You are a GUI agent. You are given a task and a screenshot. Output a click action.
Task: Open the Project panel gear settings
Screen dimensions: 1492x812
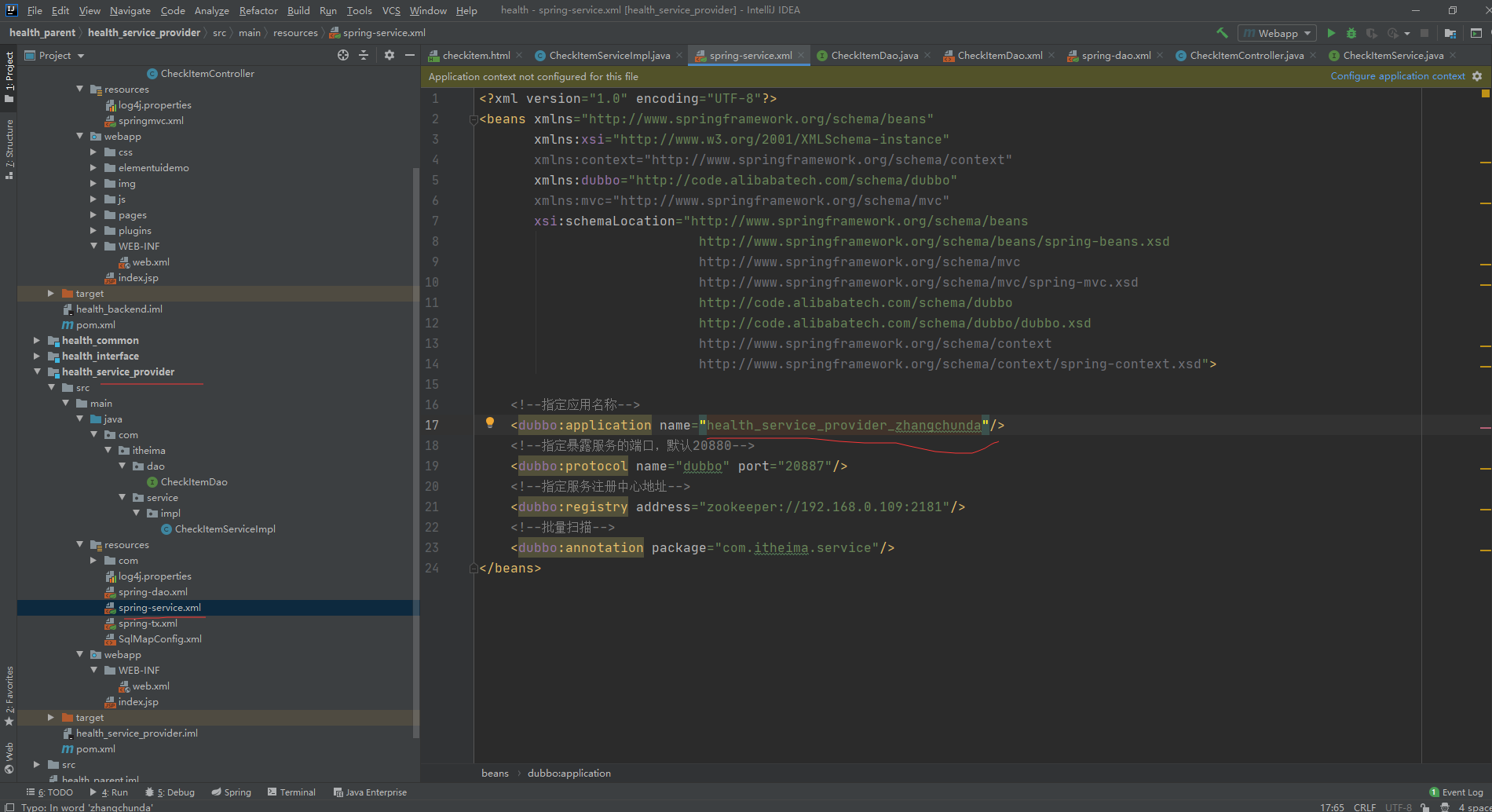(x=389, y=55)
